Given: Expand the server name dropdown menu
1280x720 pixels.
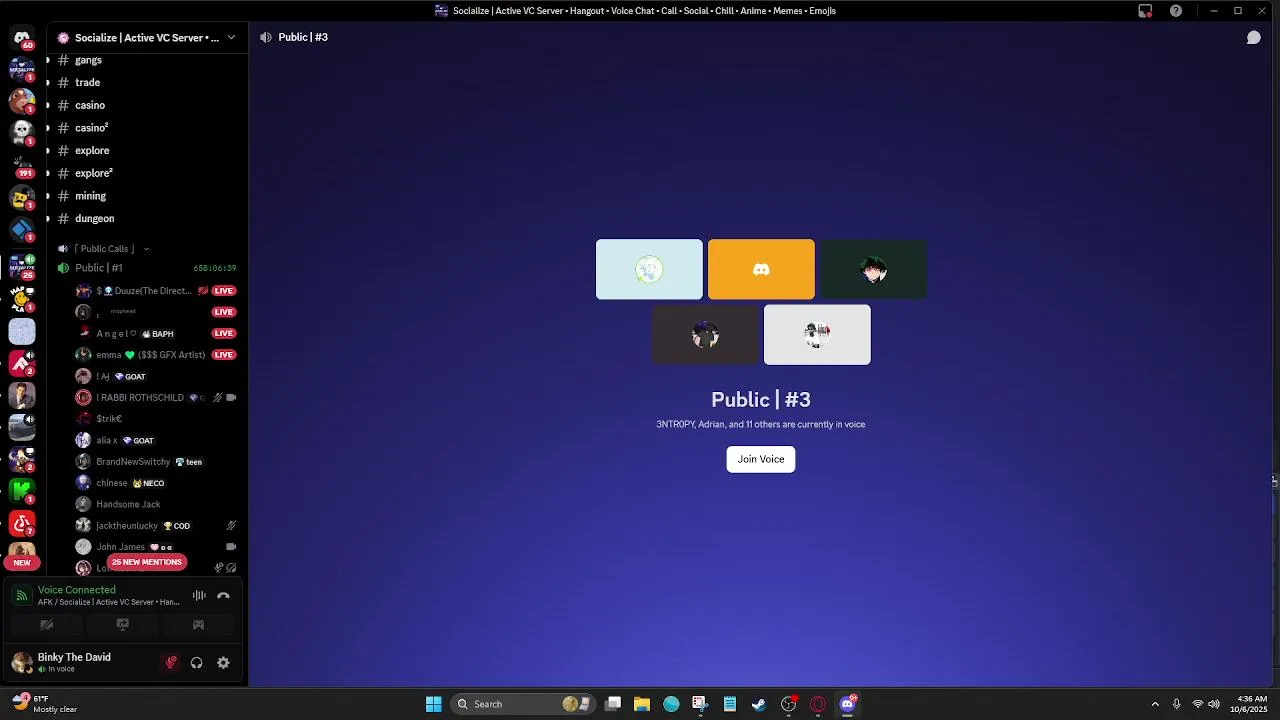Looking at the screenshot, I should tap(231, 38).
